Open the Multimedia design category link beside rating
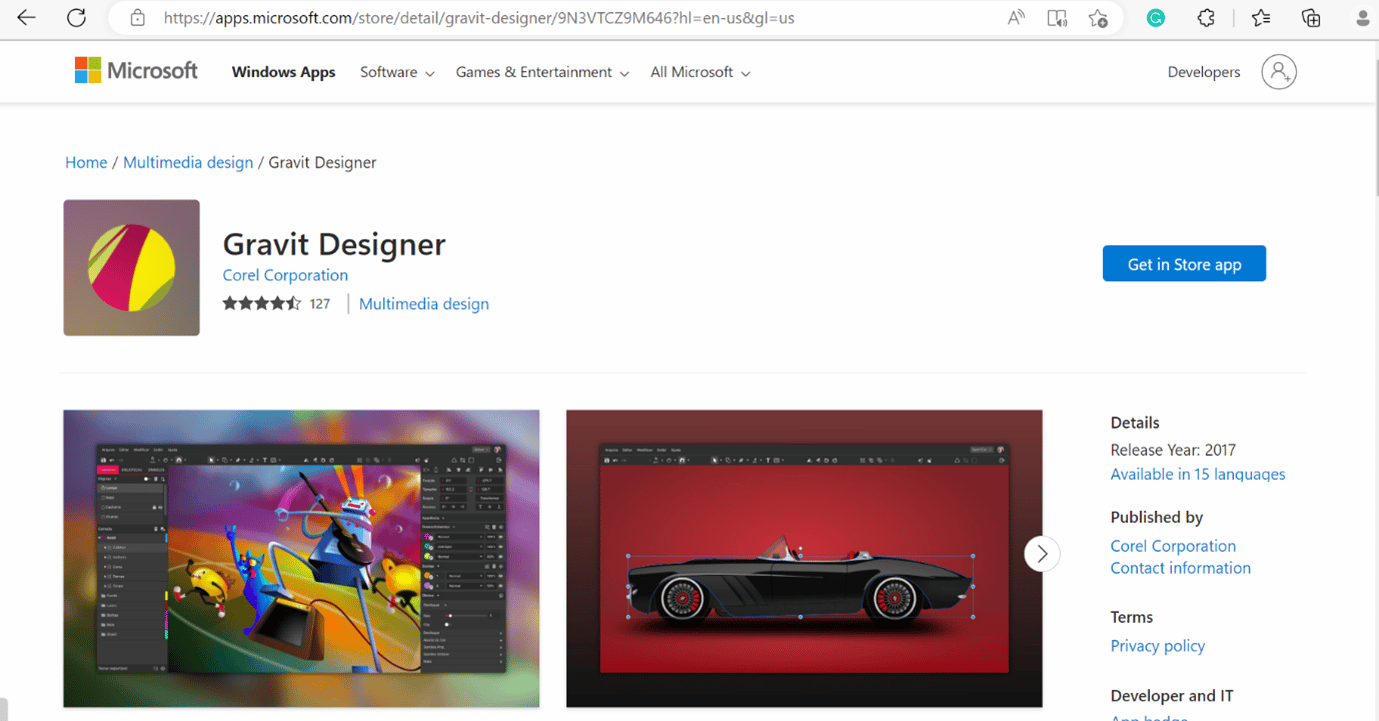This screenshot has width=1379, height=721. (x=424, y=304)
